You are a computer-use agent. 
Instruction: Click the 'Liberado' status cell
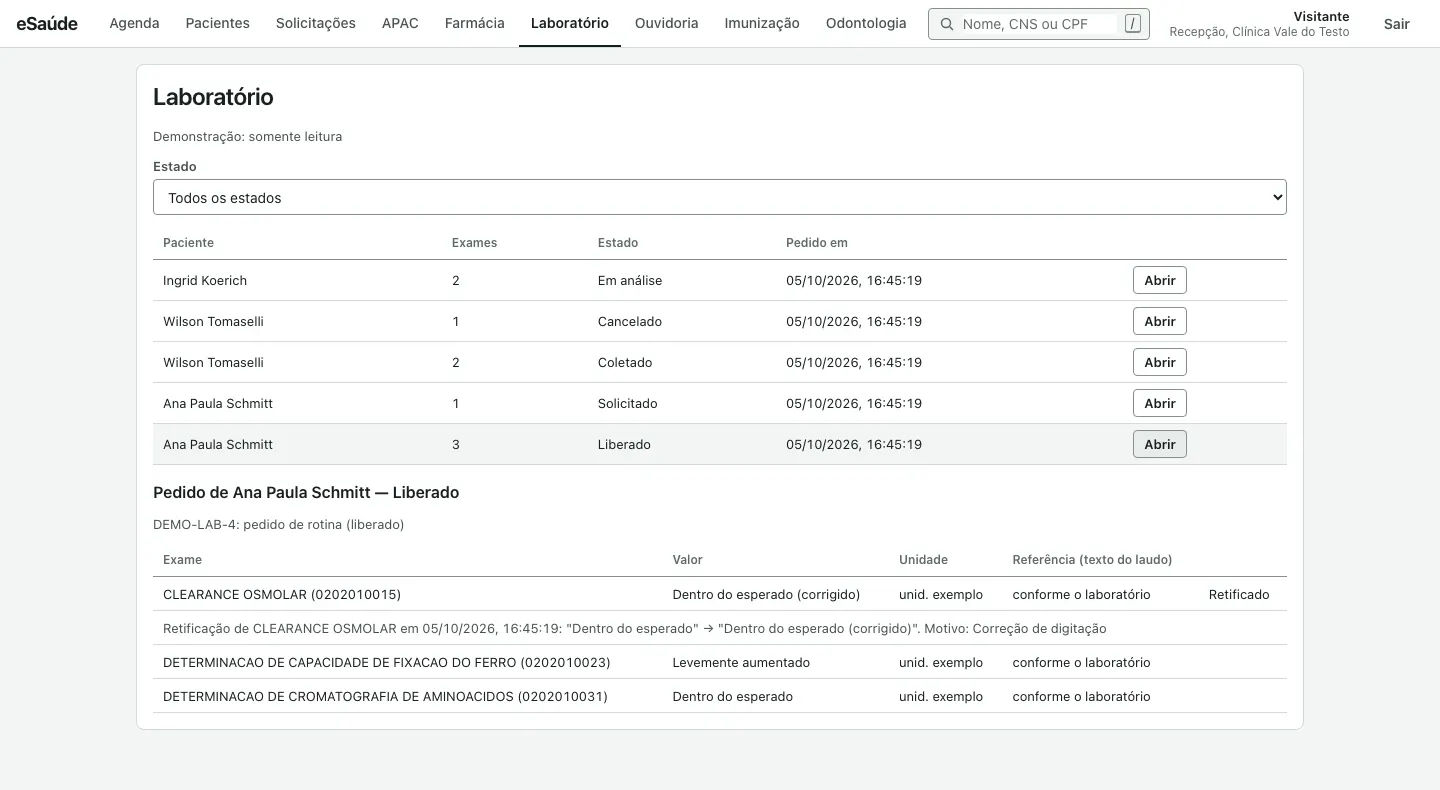click(x=624, y=444)
